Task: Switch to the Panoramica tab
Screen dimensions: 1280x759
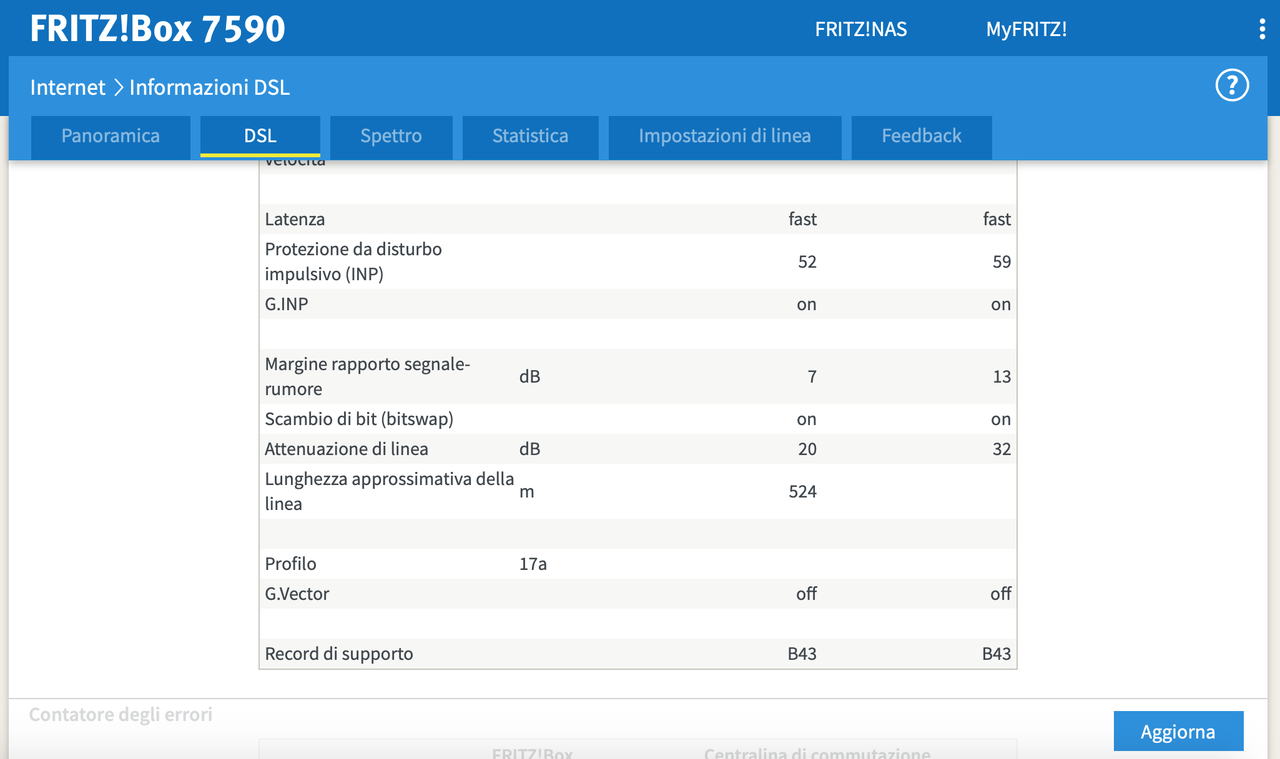Action: click(x=110, y=136)
